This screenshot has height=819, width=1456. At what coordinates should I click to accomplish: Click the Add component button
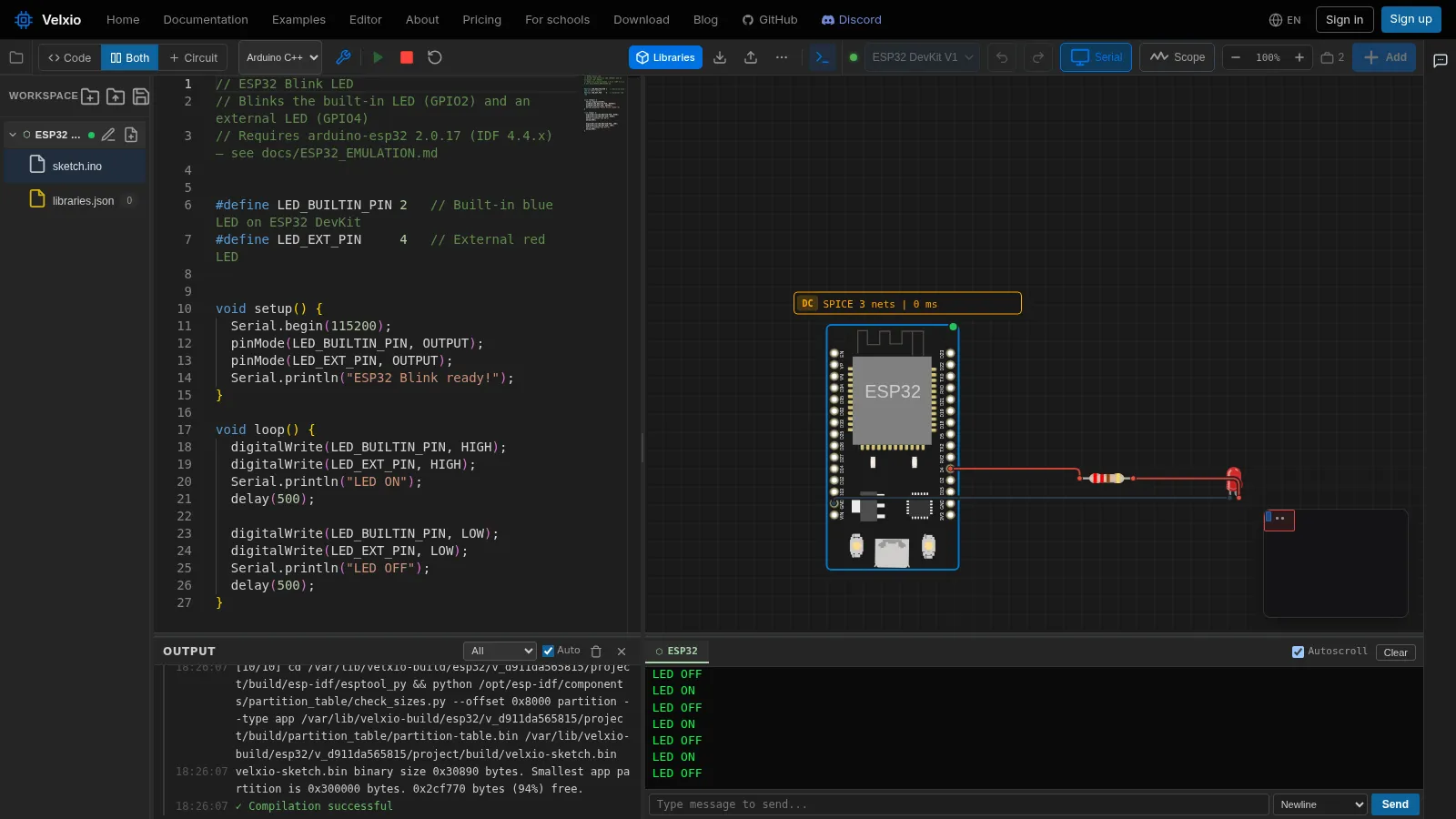click(x=1384, y=57)
